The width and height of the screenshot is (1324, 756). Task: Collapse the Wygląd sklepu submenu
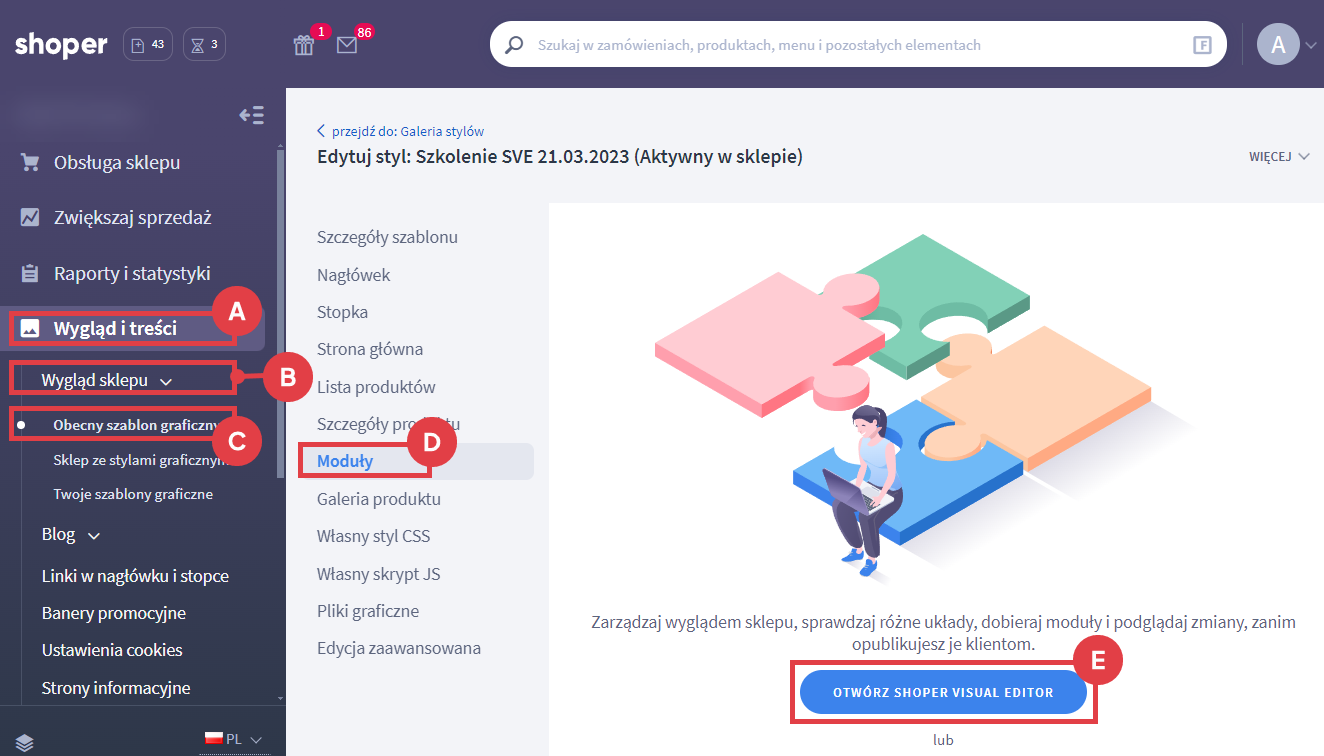(106, 380)
